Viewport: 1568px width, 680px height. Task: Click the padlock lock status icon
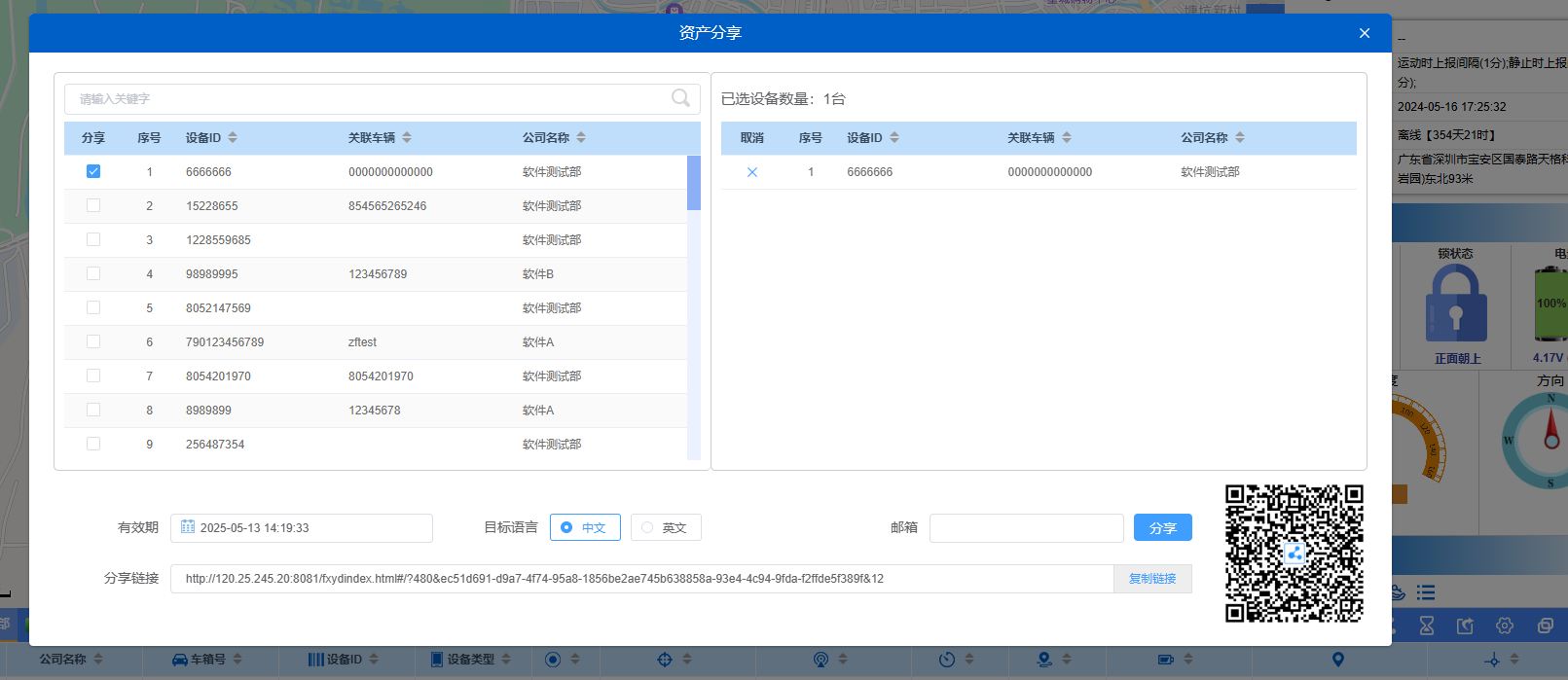click(1456, 304)
